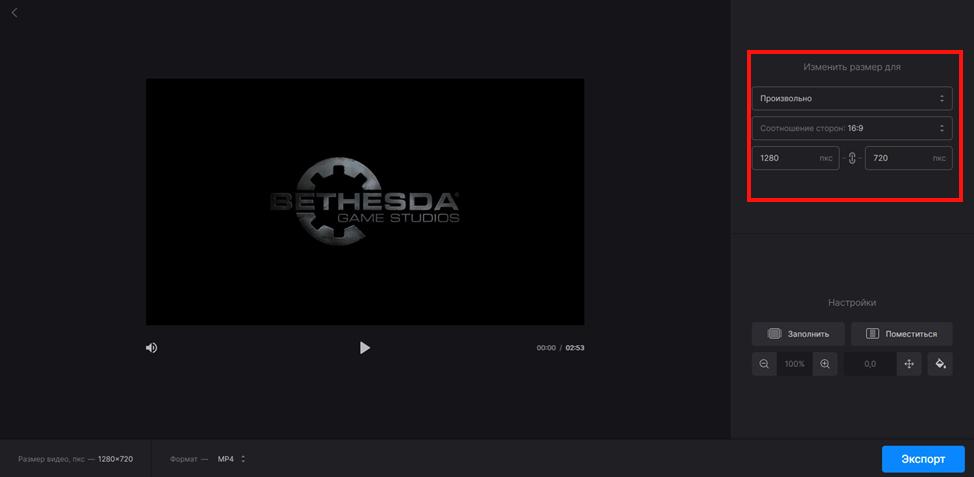Change the MP4 format selector
974x477 pixels.
click(x=231, y=459)
